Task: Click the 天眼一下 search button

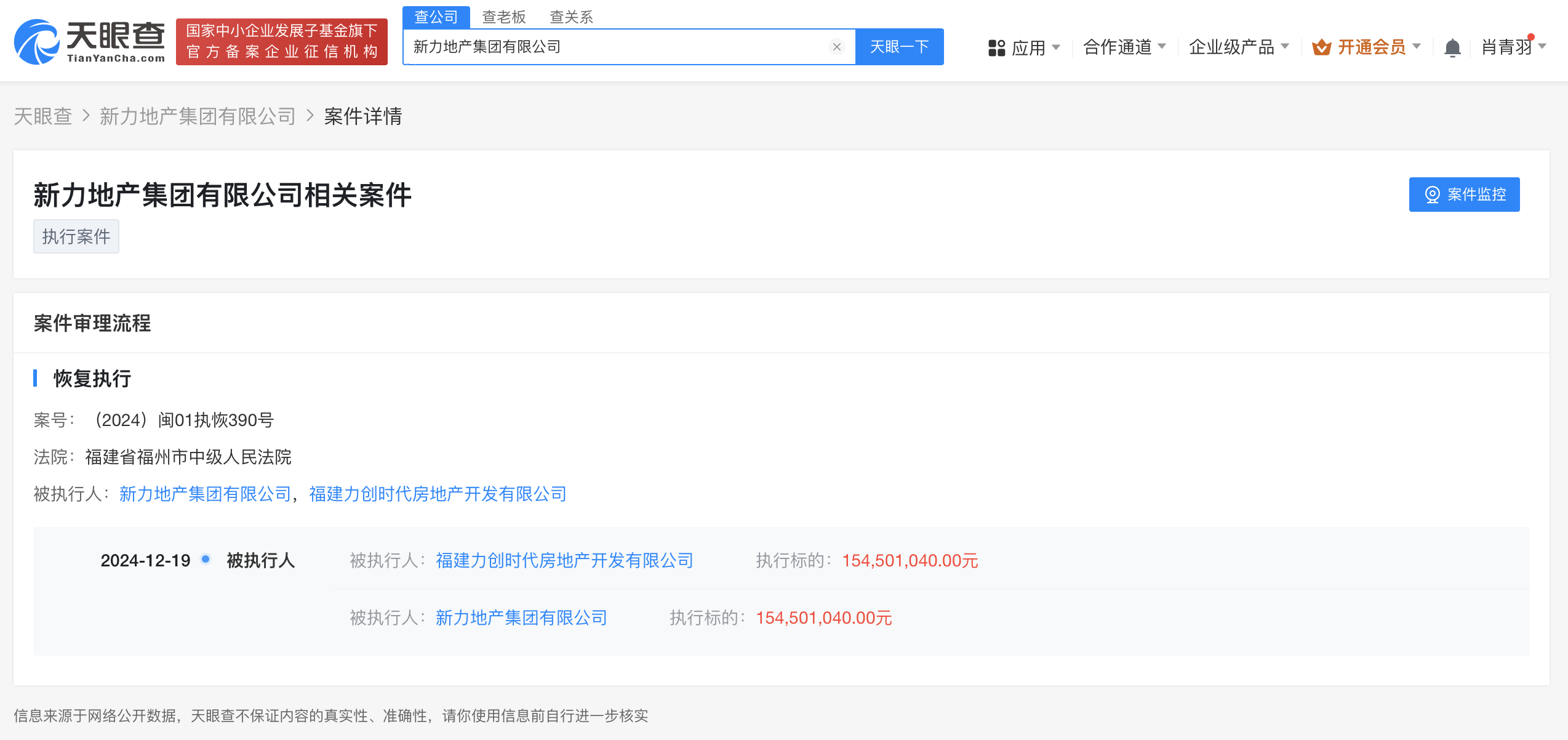Action: click(x=899, y=47)
